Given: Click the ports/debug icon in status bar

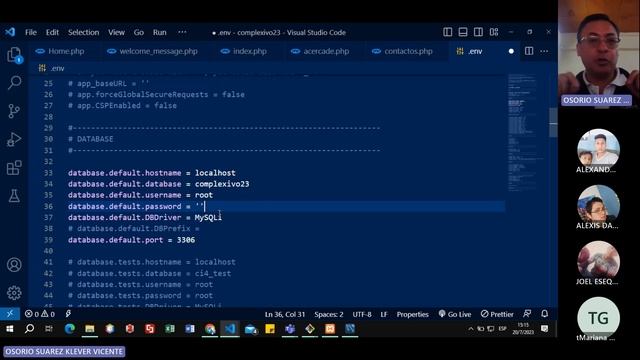Looking at the screenshot, I should coord(68,314).
